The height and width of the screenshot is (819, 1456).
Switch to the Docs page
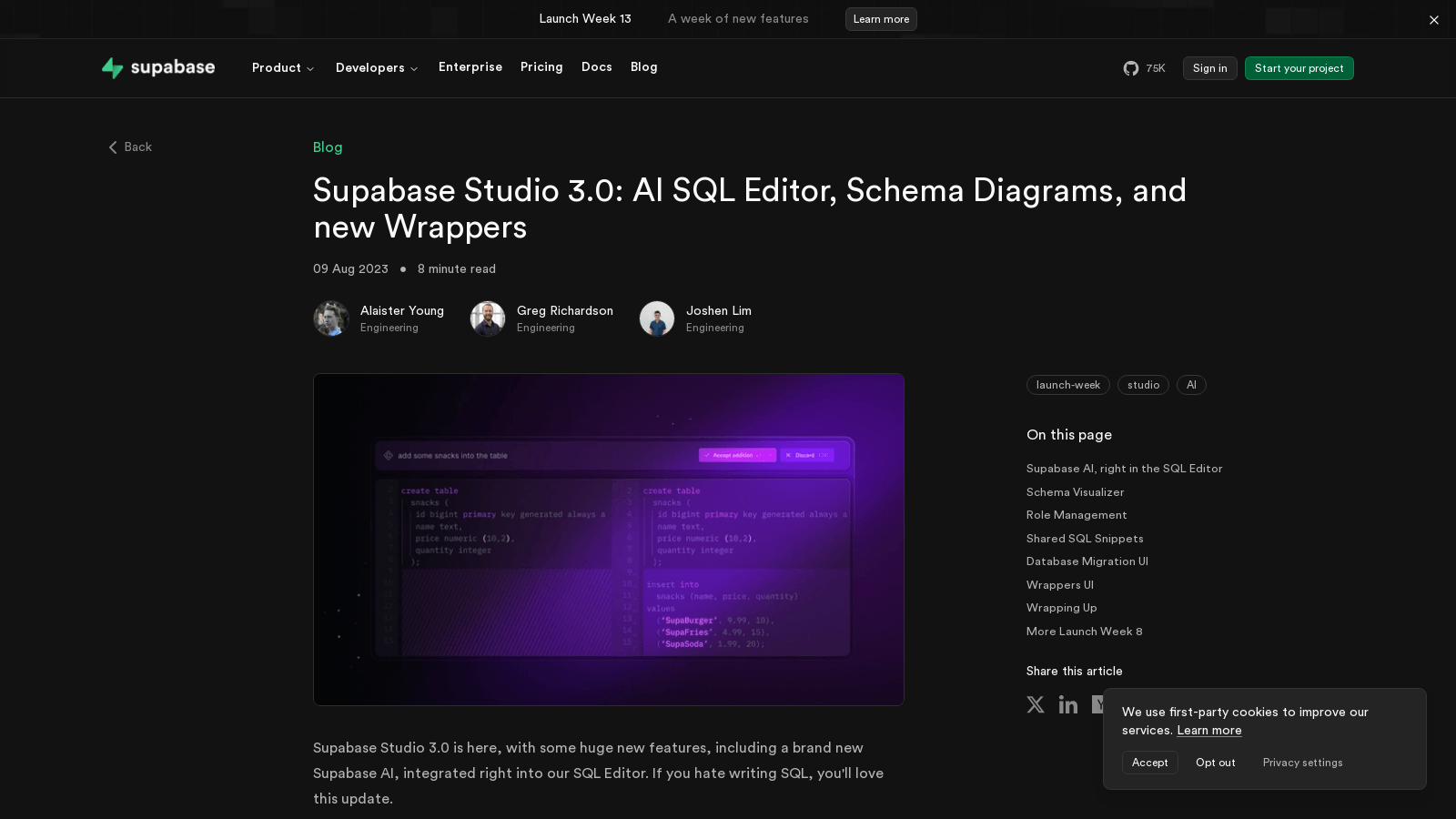[596, 67]
